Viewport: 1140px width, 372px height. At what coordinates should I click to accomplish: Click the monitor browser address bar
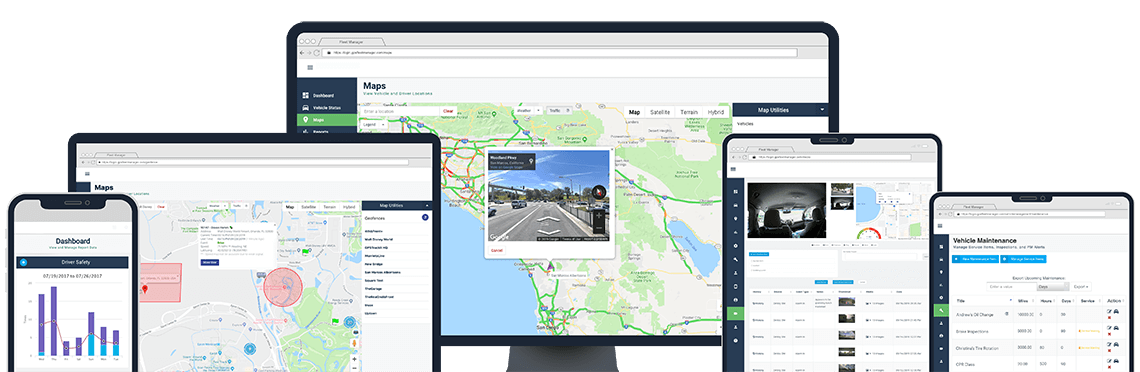tap(560, 52)
